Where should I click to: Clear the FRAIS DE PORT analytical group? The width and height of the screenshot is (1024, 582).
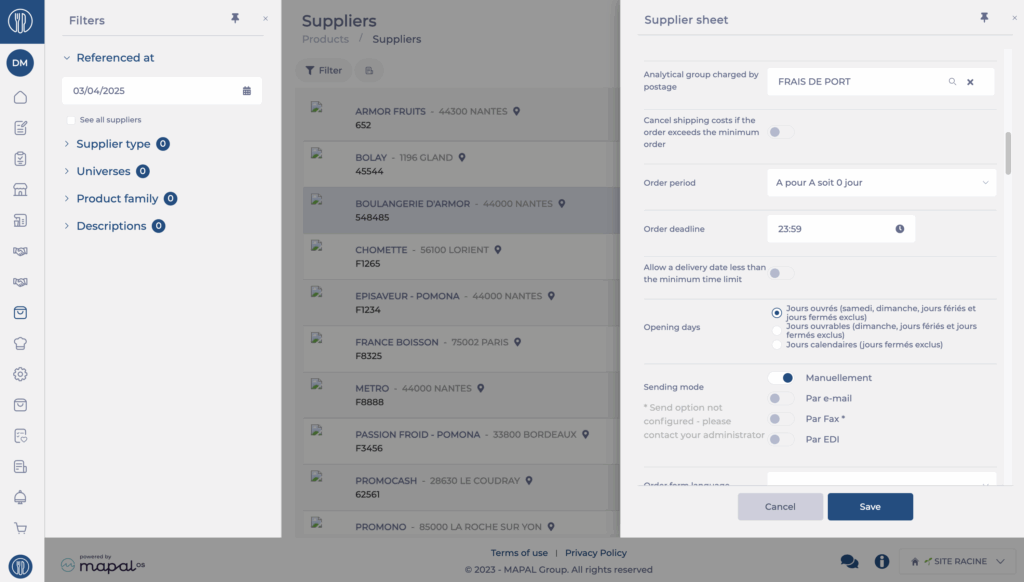click(x=970, y=82)
